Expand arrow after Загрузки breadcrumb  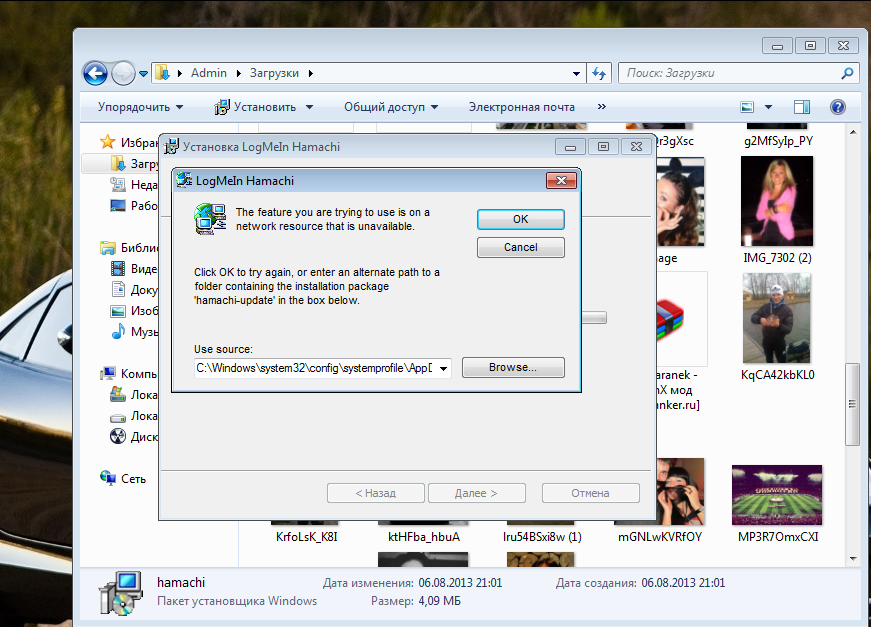pos(311,73)
